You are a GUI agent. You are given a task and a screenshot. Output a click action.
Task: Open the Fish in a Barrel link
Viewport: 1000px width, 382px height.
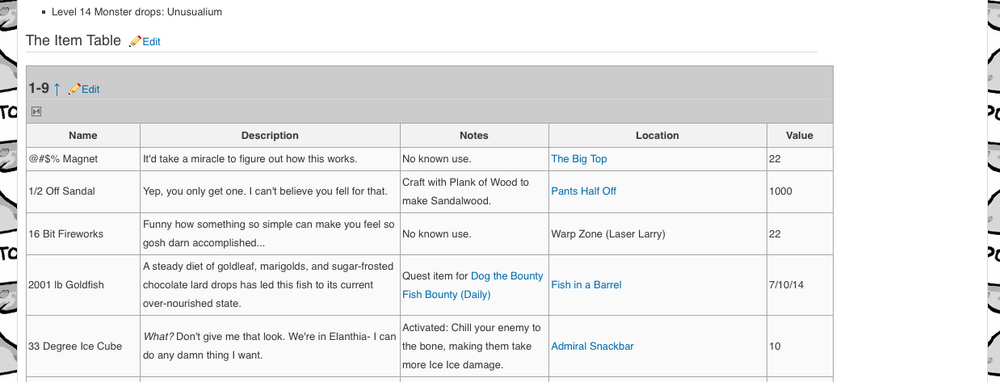pyautogui.click(x=586, y=285)
